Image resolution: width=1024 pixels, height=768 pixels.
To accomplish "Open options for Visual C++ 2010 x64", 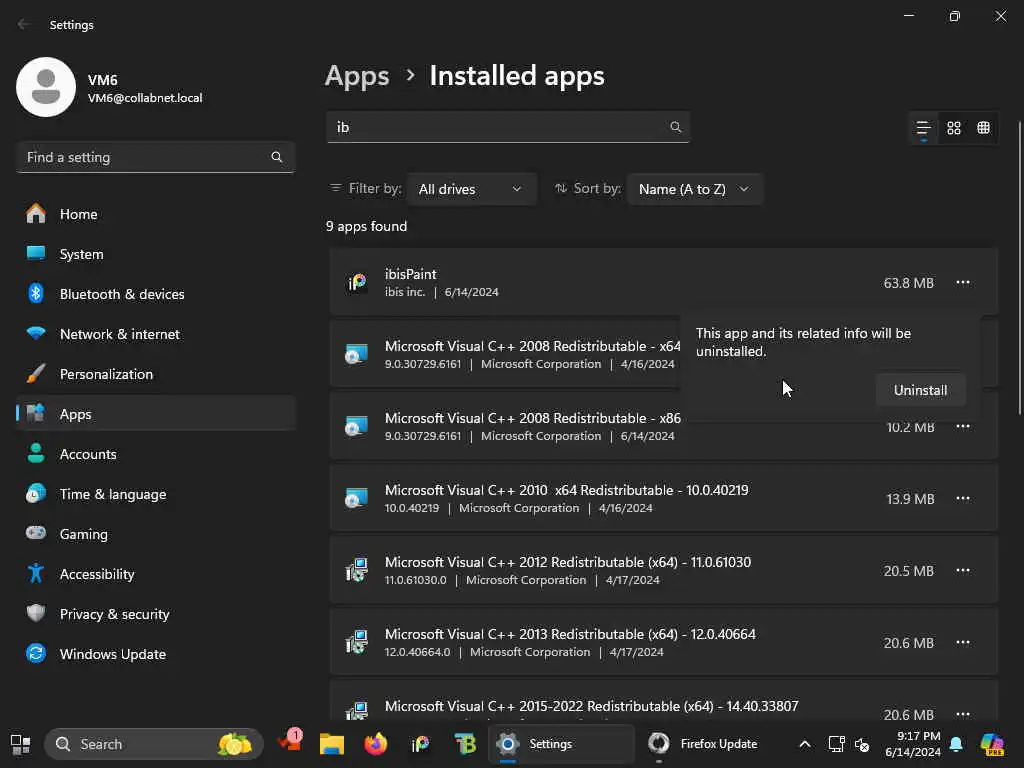I will pos(963,498).
